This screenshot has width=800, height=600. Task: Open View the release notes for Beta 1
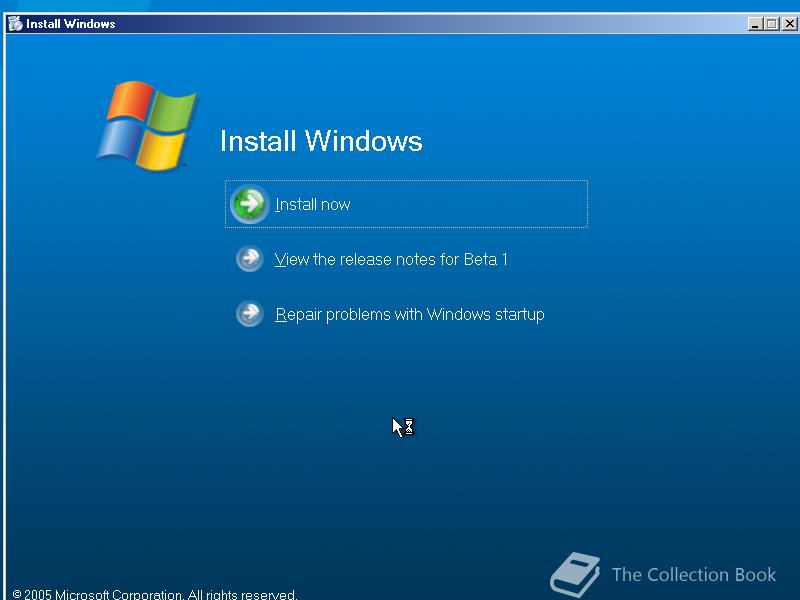[391, 259]
